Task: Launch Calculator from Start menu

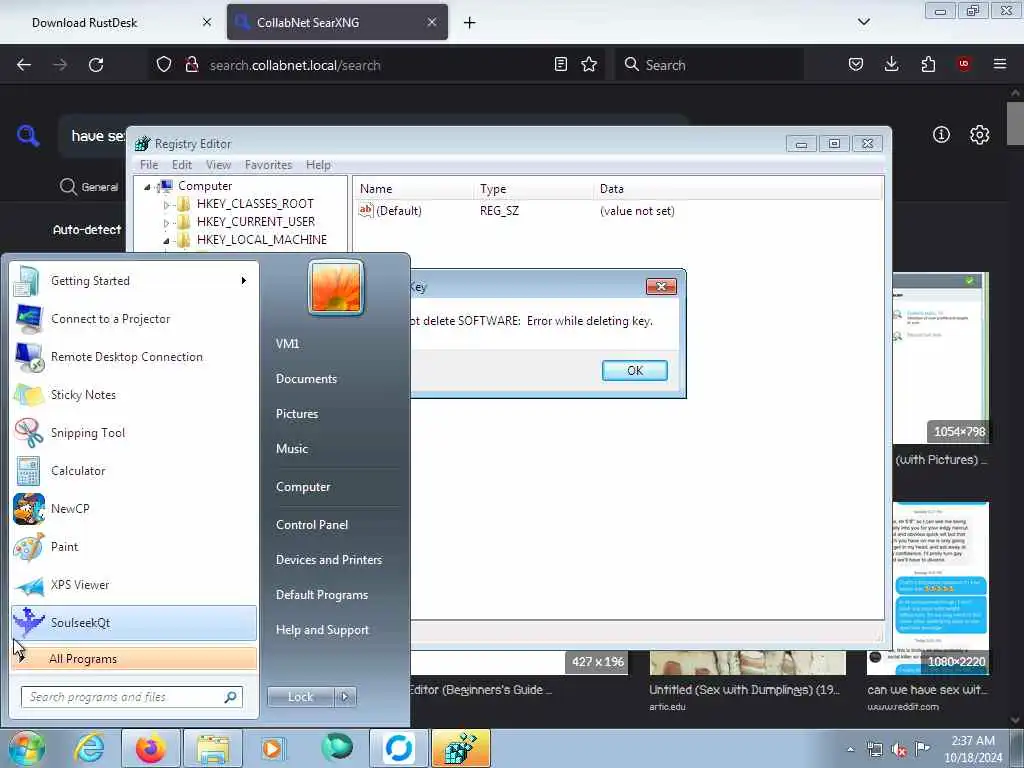Action: [134, 470]
